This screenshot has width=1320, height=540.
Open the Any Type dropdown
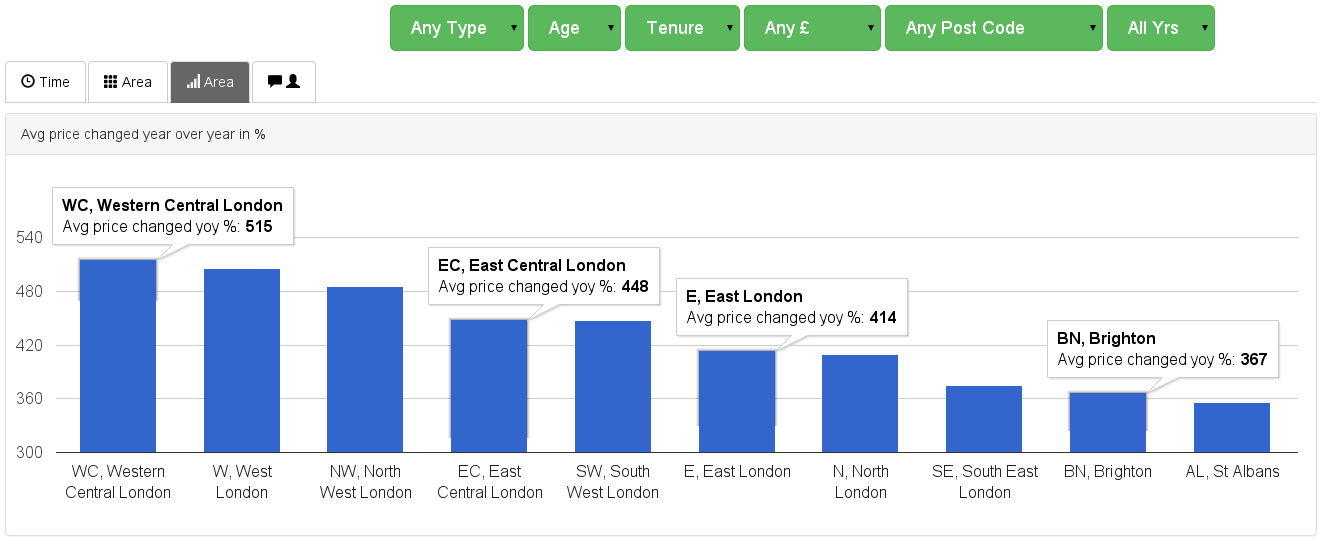tap(457, 28)
